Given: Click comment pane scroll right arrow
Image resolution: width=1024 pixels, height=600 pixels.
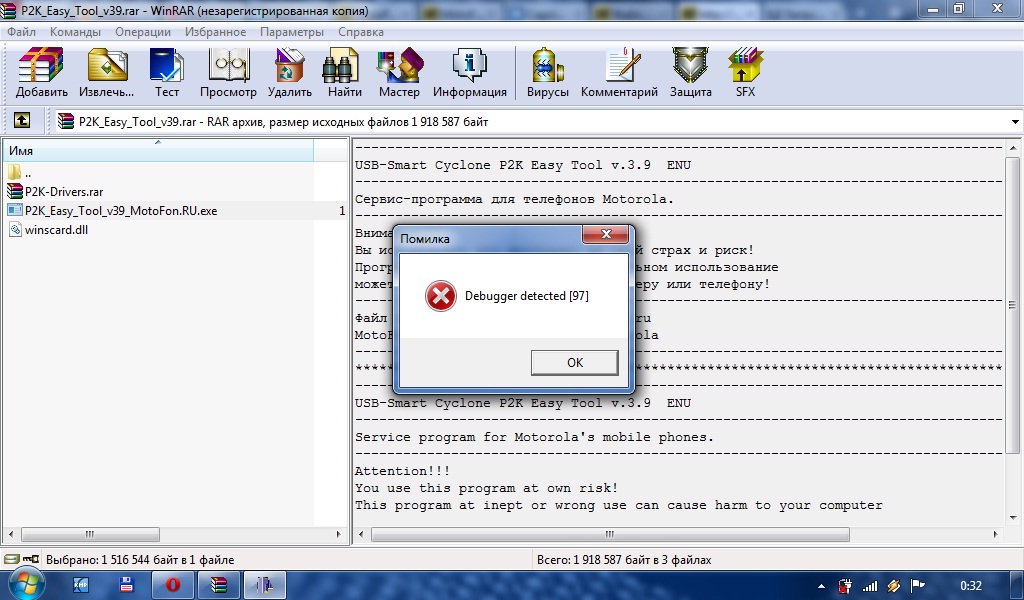Looking at the screenshot, I should click(x=995, y=534).
